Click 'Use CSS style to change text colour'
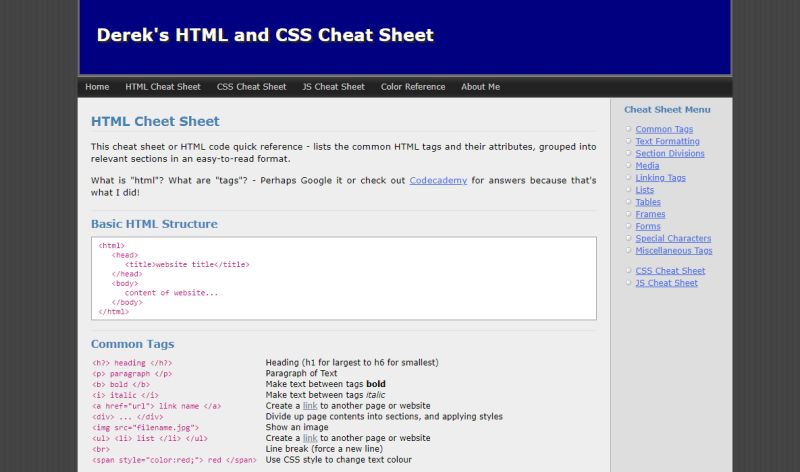This screenshot has width=800, height=472. point(338,459)
